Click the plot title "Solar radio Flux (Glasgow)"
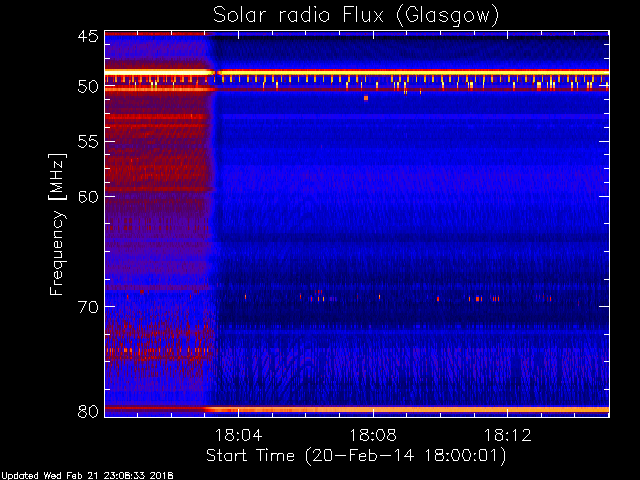The width and height of the screenshot is (640, 480). click(x=356, y=16)
